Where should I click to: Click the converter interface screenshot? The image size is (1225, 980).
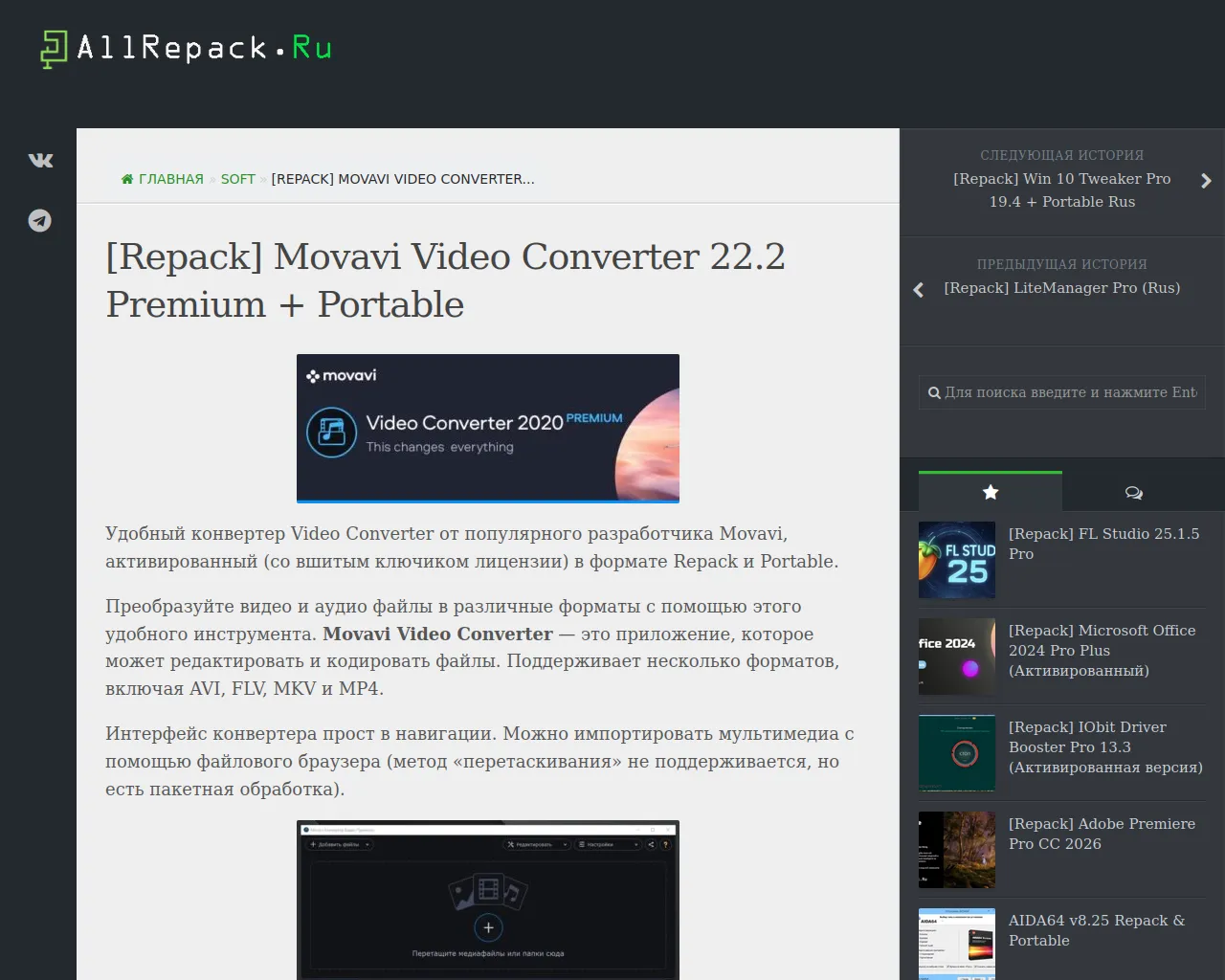coord(488,900)
